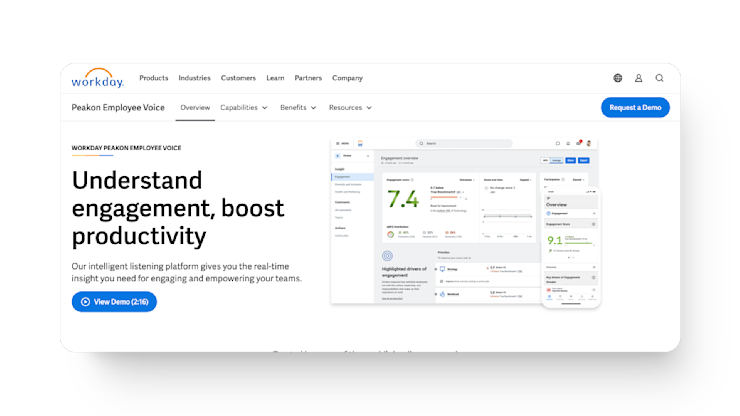This screenshot has width=740, height=416.
Task: Expand the Resources dropdown
Action: pyautogui.click(x=350, y=108)
